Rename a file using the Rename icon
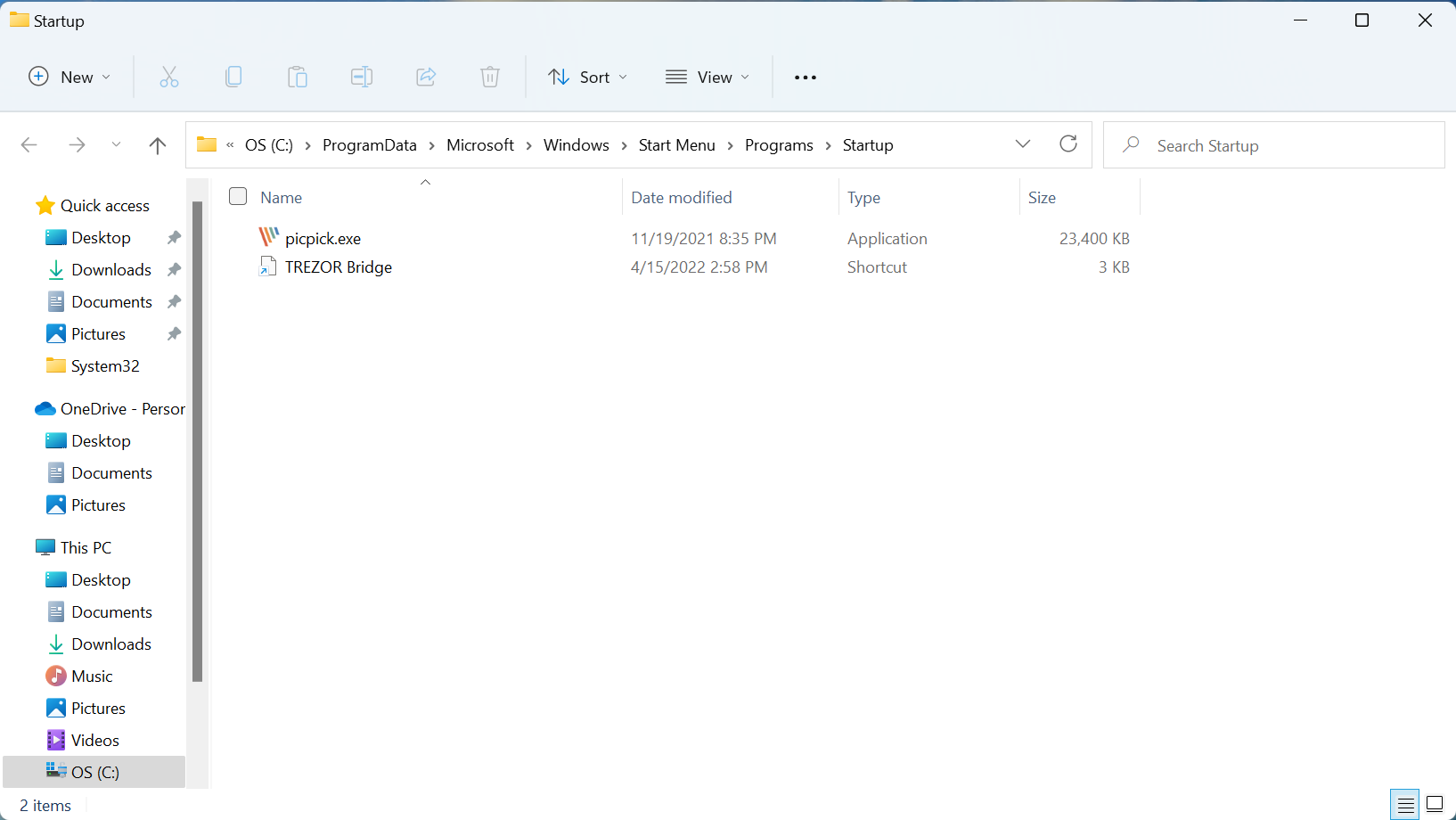1456x820 pixels. click(x=362, y=77)
